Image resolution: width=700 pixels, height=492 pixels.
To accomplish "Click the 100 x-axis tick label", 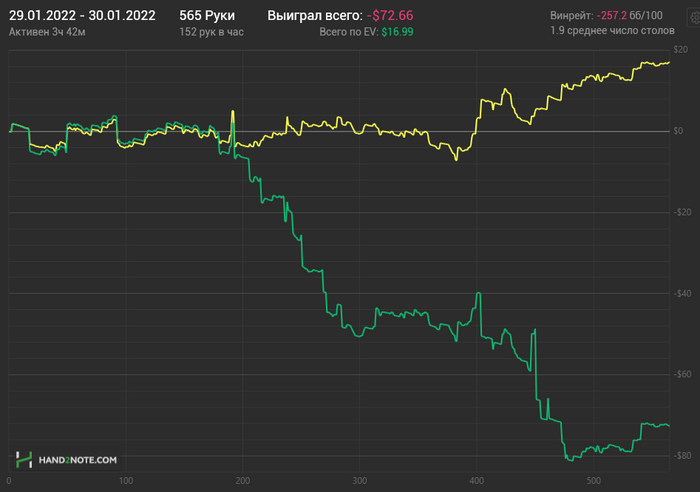I will click(126, 481).
